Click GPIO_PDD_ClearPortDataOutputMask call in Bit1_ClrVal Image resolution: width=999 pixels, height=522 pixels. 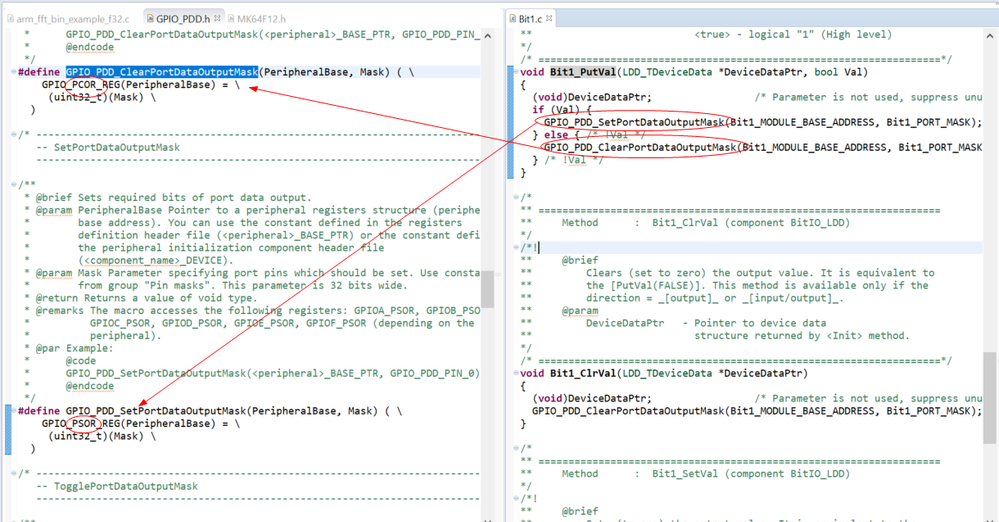click(628, 411)
